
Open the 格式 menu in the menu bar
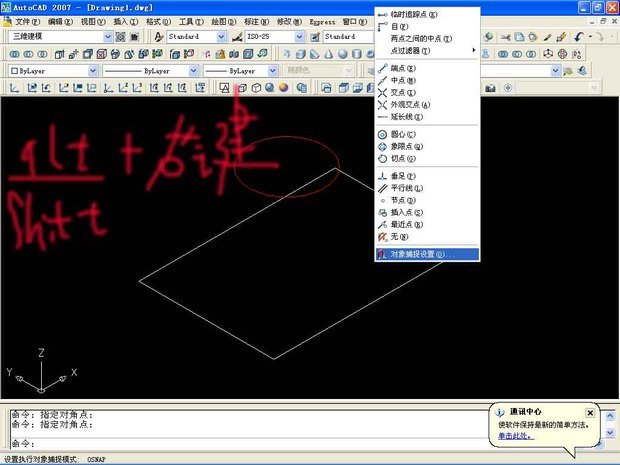click(156, 20)
